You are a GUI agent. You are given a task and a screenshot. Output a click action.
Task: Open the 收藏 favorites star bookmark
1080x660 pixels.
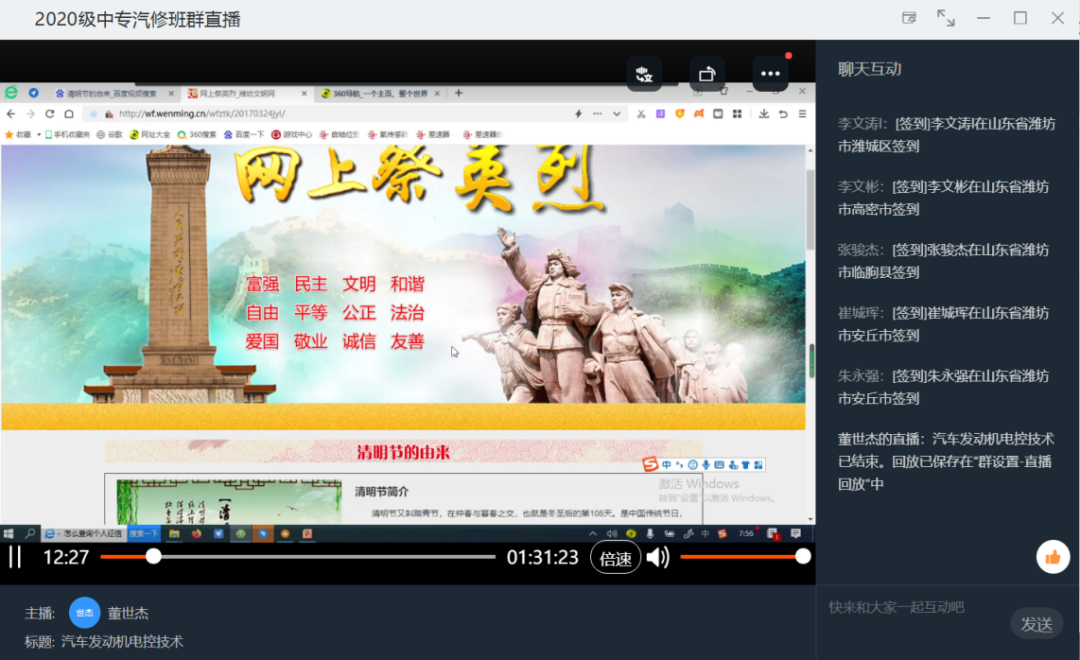click(x=18, y=134)
